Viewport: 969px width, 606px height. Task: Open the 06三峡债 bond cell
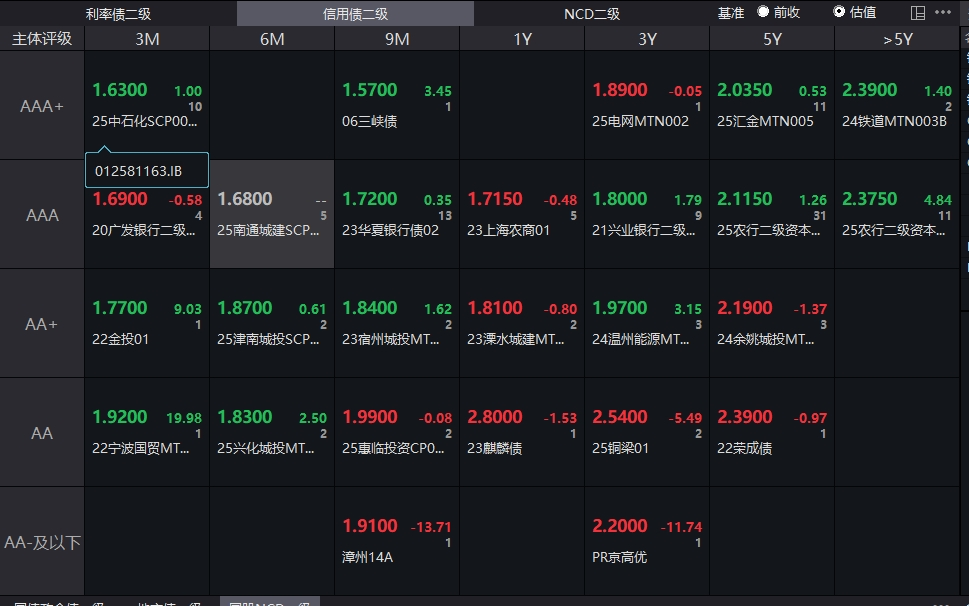pos(397,106)
